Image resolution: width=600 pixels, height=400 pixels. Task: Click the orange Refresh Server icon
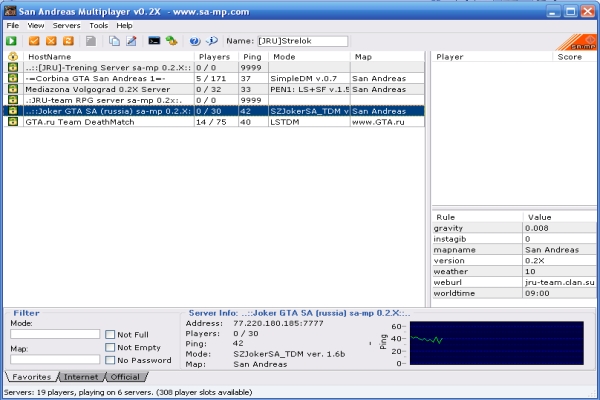pyautogui.click(x=68, y=41)
